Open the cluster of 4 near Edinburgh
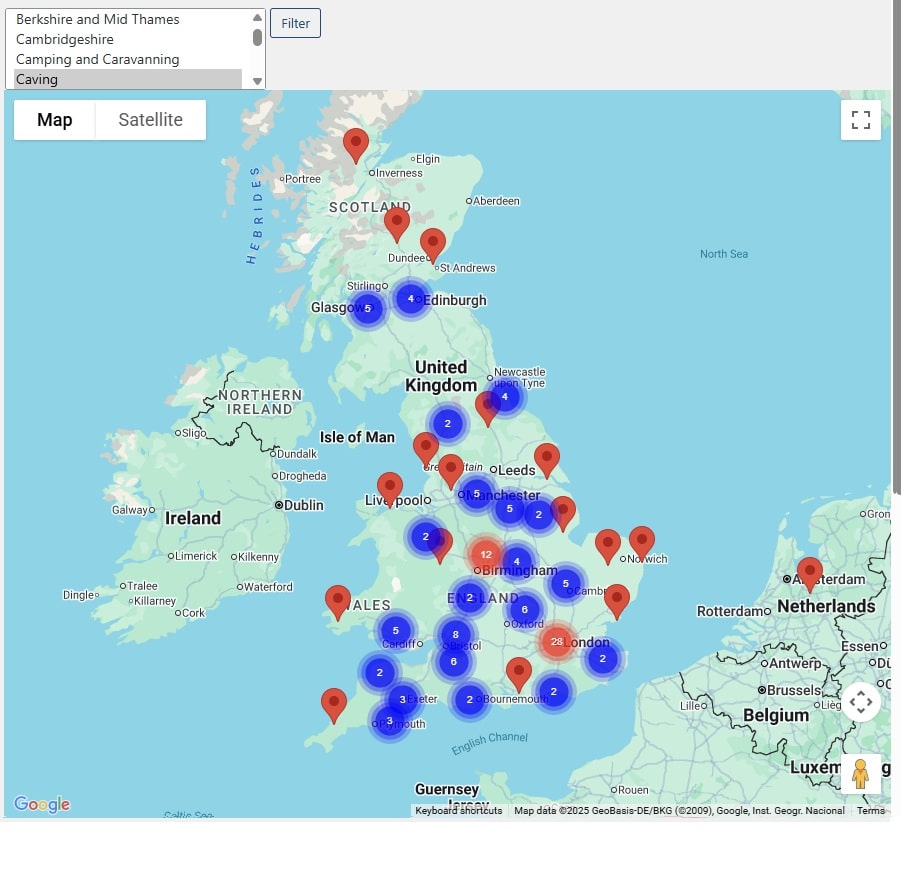 [410, 298]
